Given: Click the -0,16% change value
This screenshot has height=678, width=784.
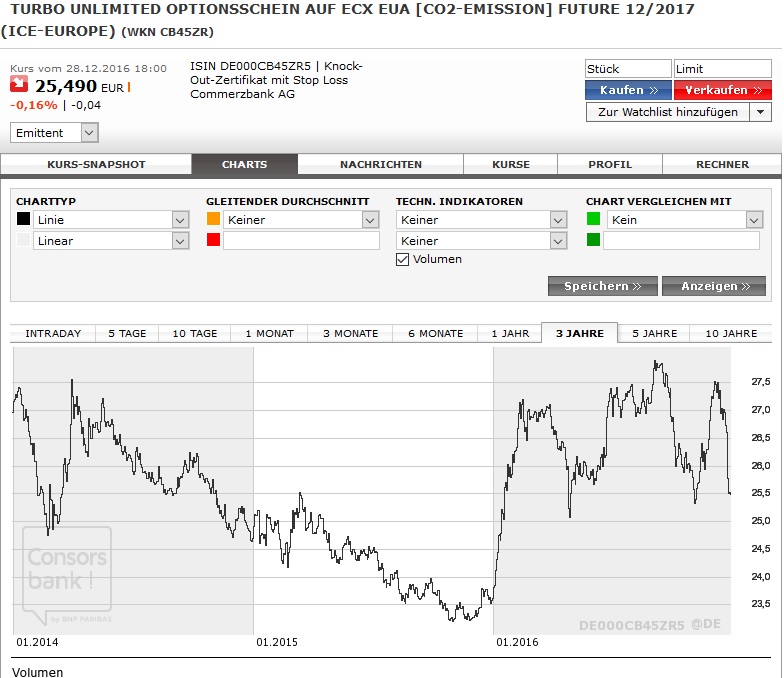Looking at the screenshot, I should click(34, 106).
